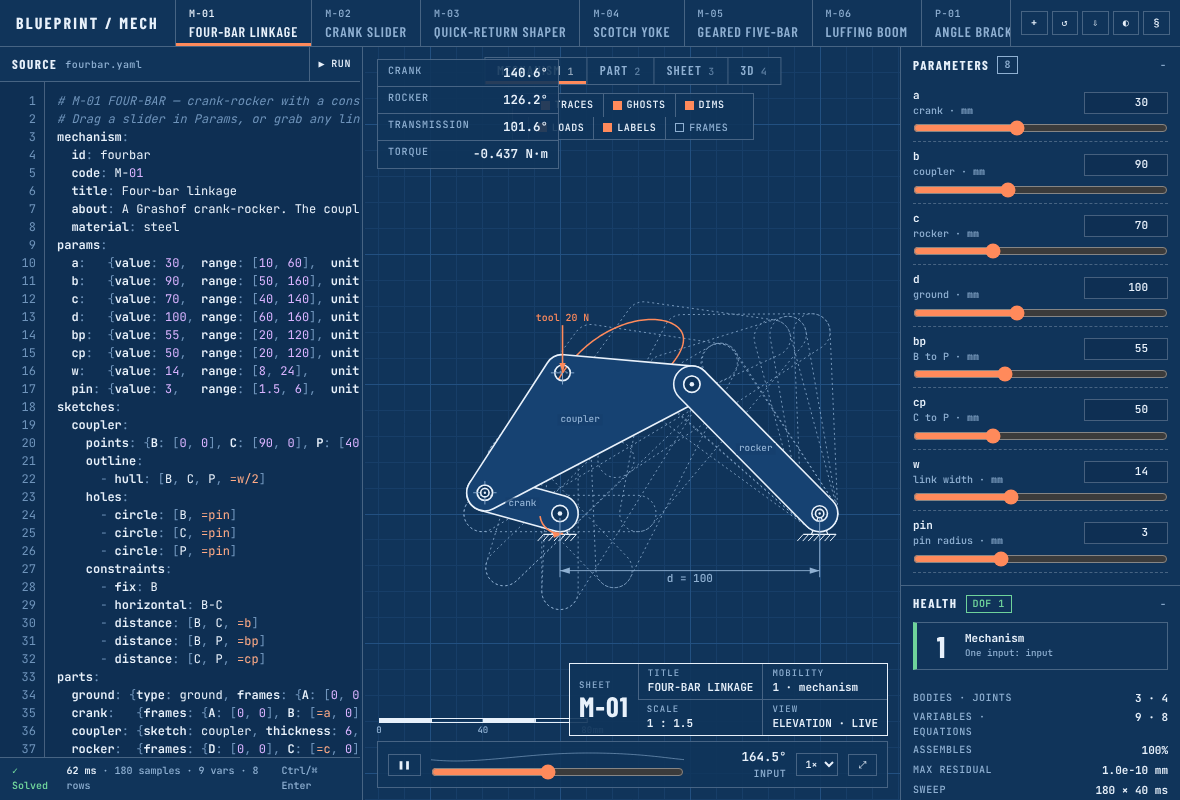Click the ground 'd' parameter slider
Screen dimensions: 1180x800
[1040, 313]
